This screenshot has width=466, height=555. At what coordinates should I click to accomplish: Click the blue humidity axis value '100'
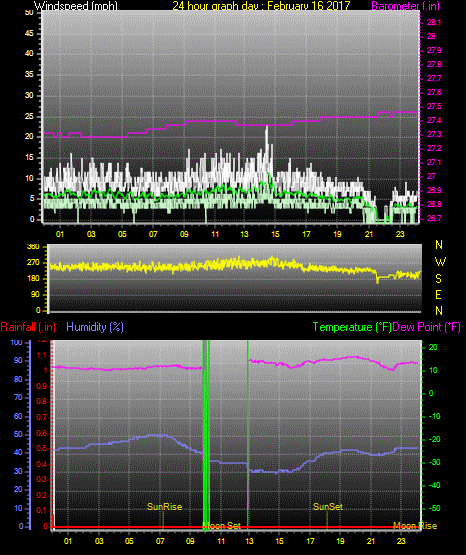16,342
